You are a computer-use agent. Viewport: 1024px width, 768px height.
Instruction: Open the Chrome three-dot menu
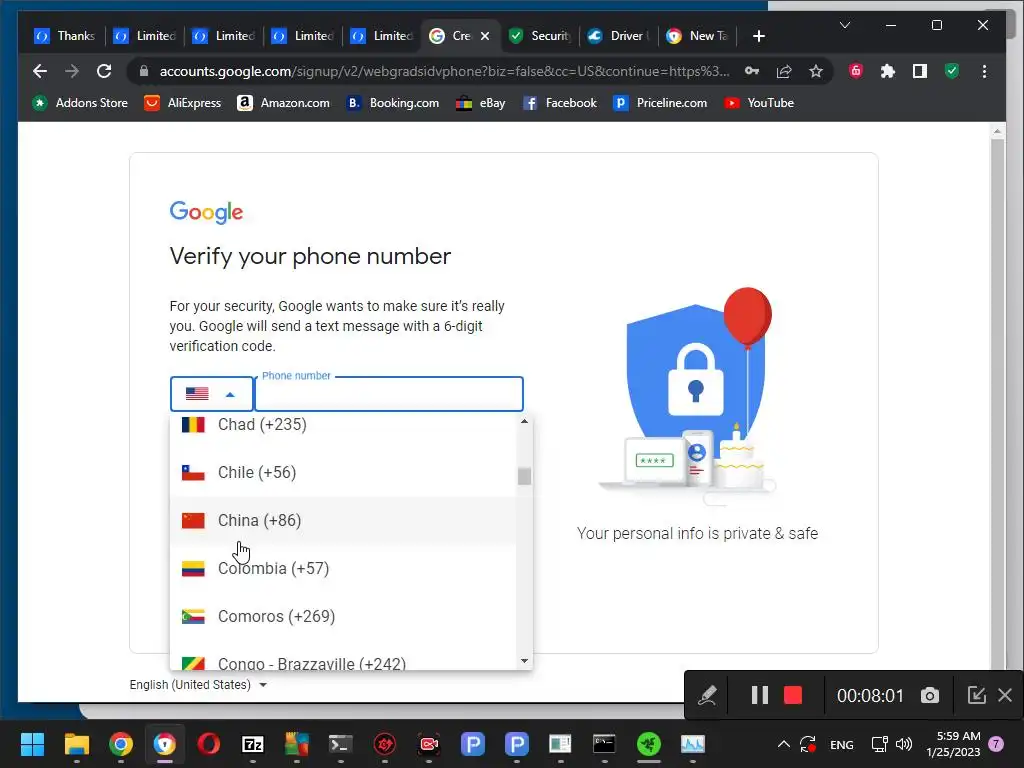[984, 71]
